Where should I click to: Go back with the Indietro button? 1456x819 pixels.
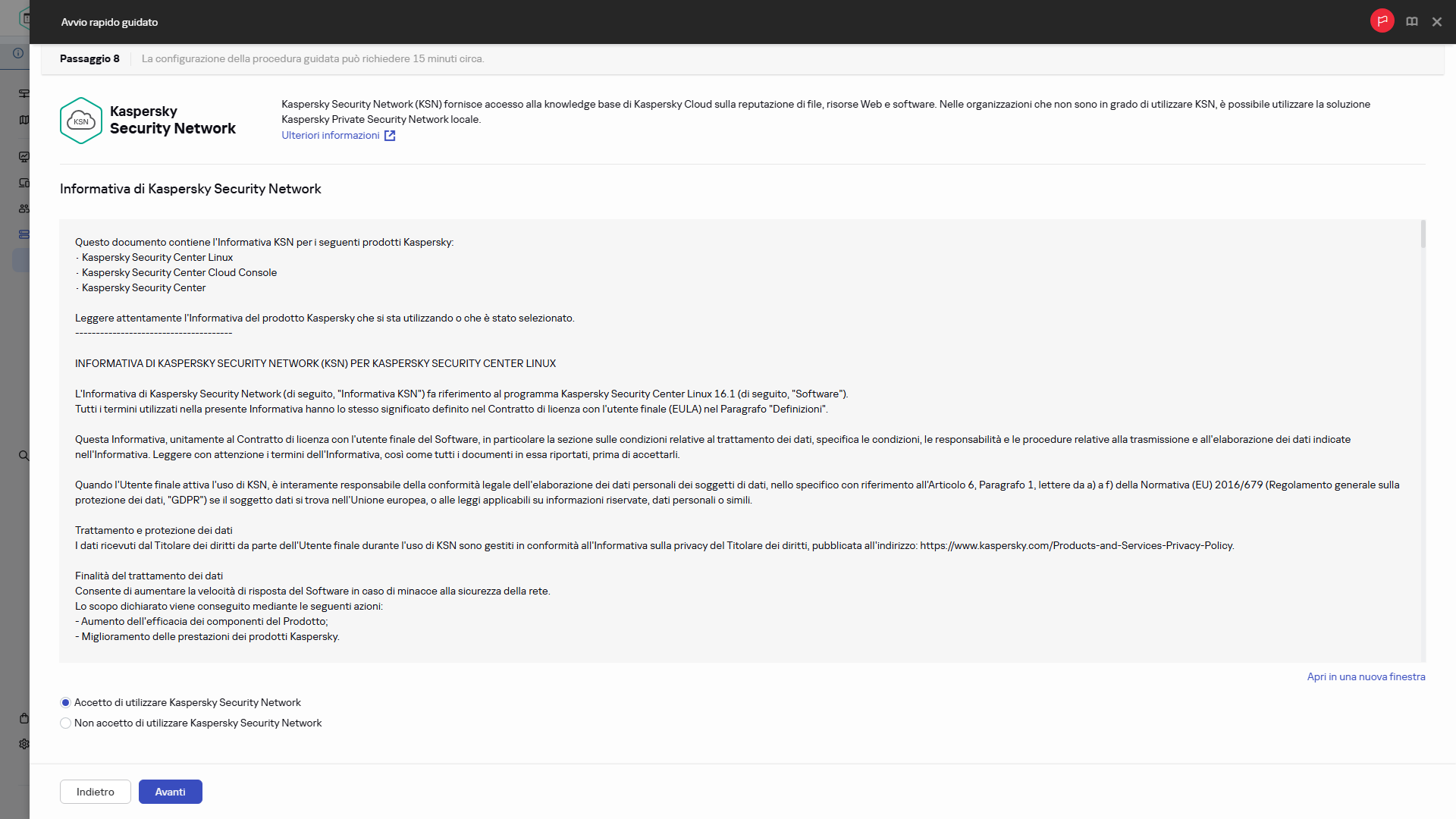tap(96, 792)
